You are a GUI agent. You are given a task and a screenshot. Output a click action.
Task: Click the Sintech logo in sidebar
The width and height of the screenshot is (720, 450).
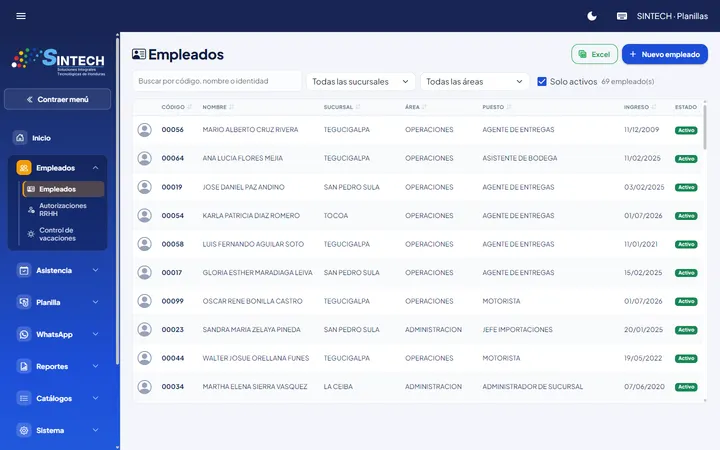[x=58, y=62]
